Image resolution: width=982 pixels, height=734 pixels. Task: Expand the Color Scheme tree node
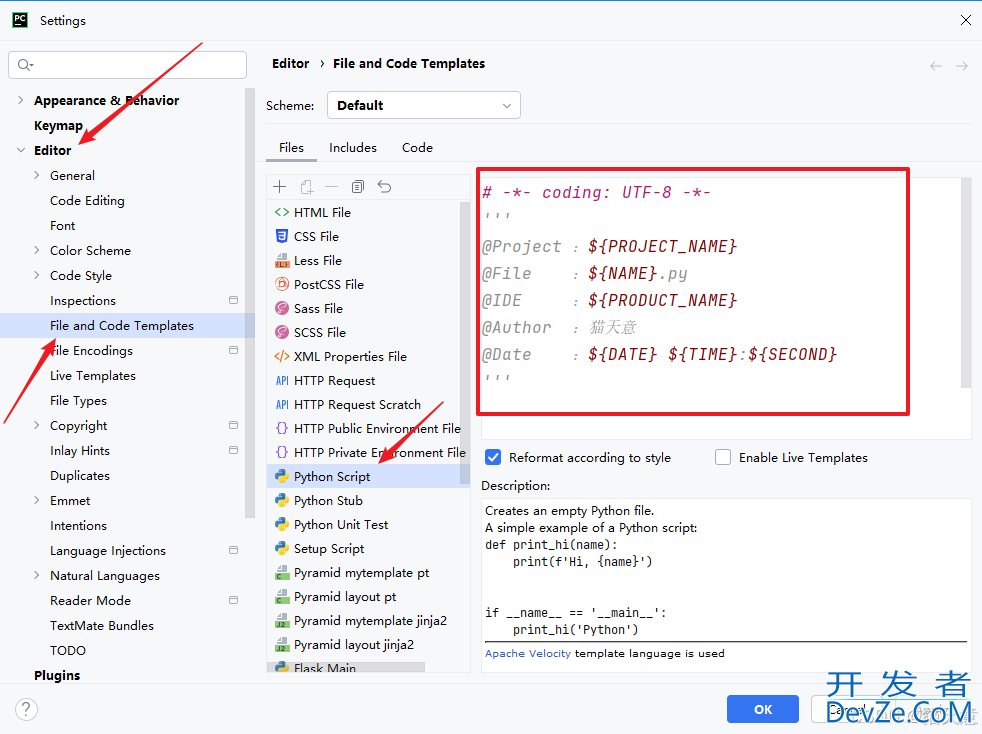pyautogui.click(x=36, y=251)
